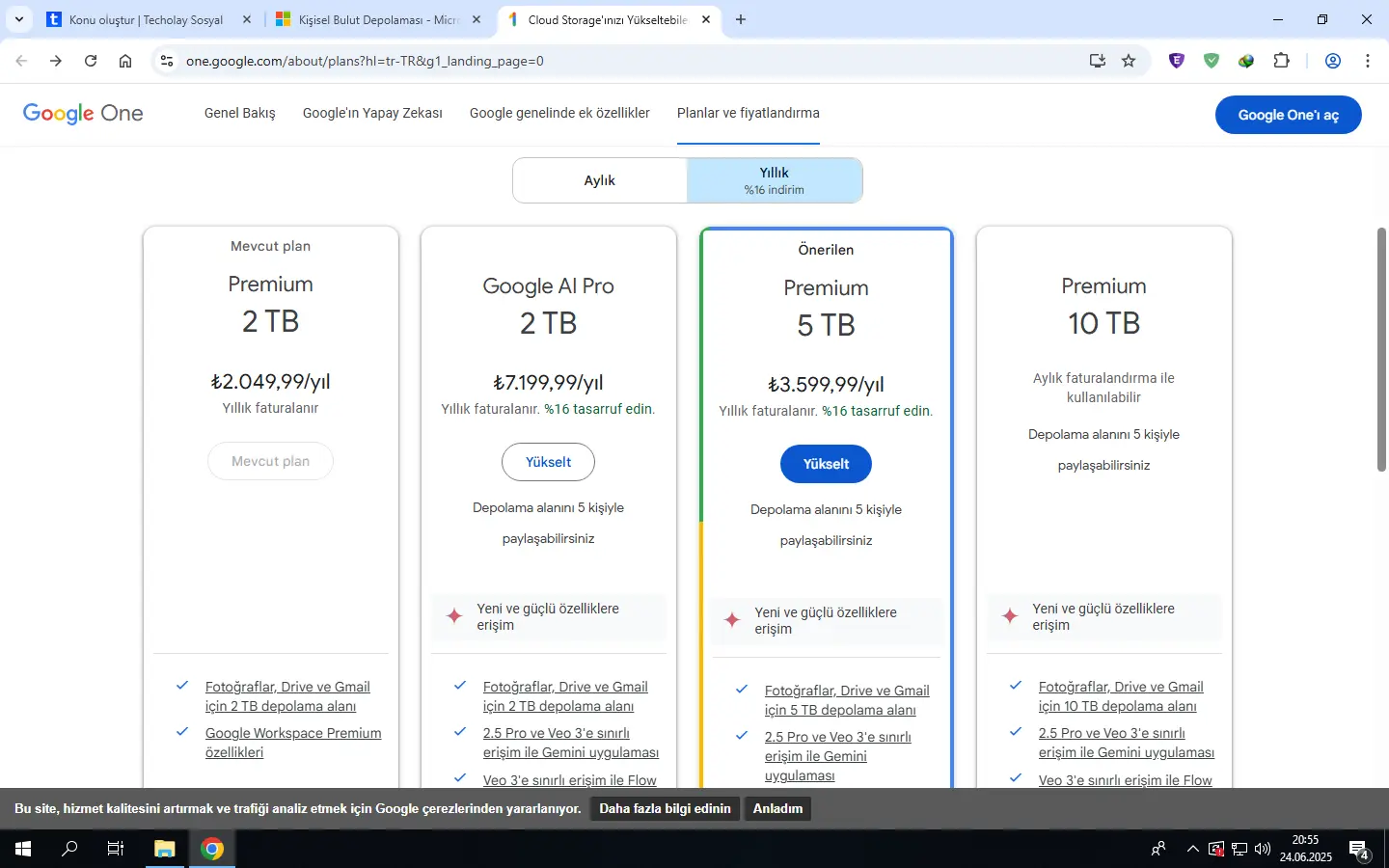Open the Flow link under Premium 10 TB
This screenshot has height=868, width=1389.
click(x=1126, y=780)
